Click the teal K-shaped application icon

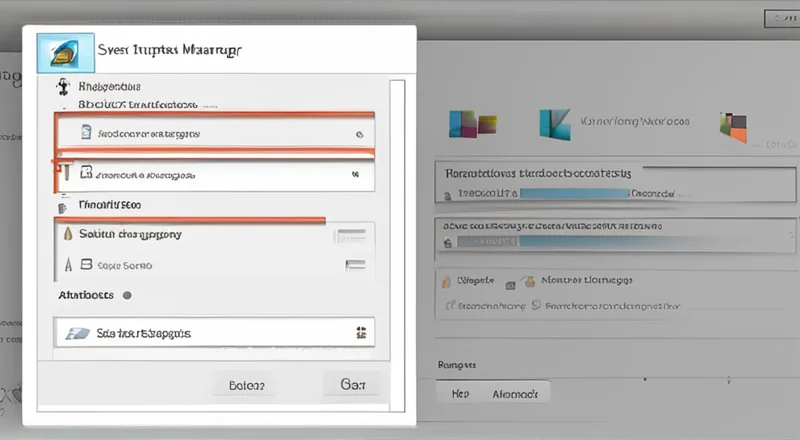[x=555, y=124]
